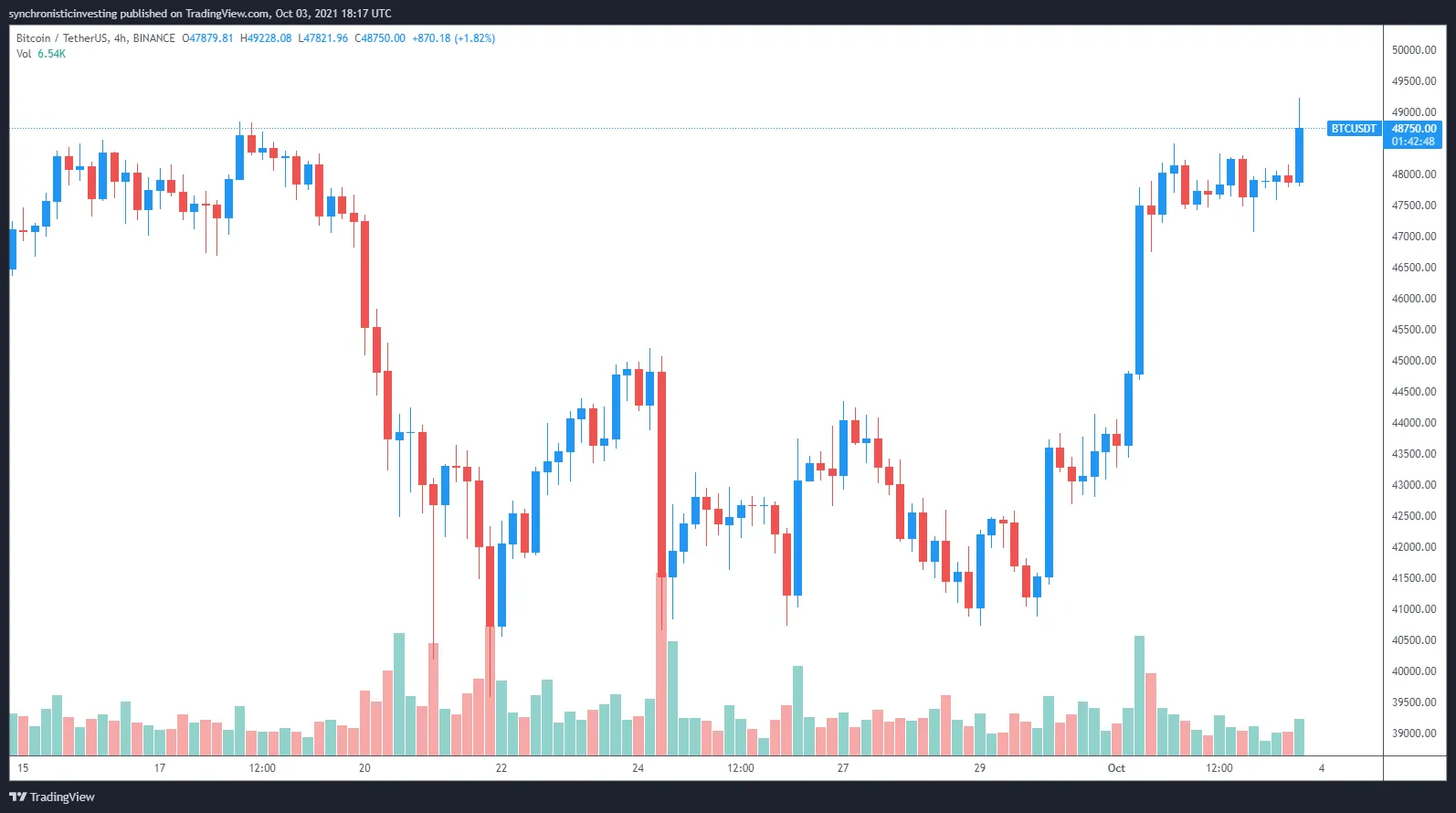The width and height of the screenshot is (1456, 813).
Task: Click the 24 date marker on time axis
Action: 638,768
